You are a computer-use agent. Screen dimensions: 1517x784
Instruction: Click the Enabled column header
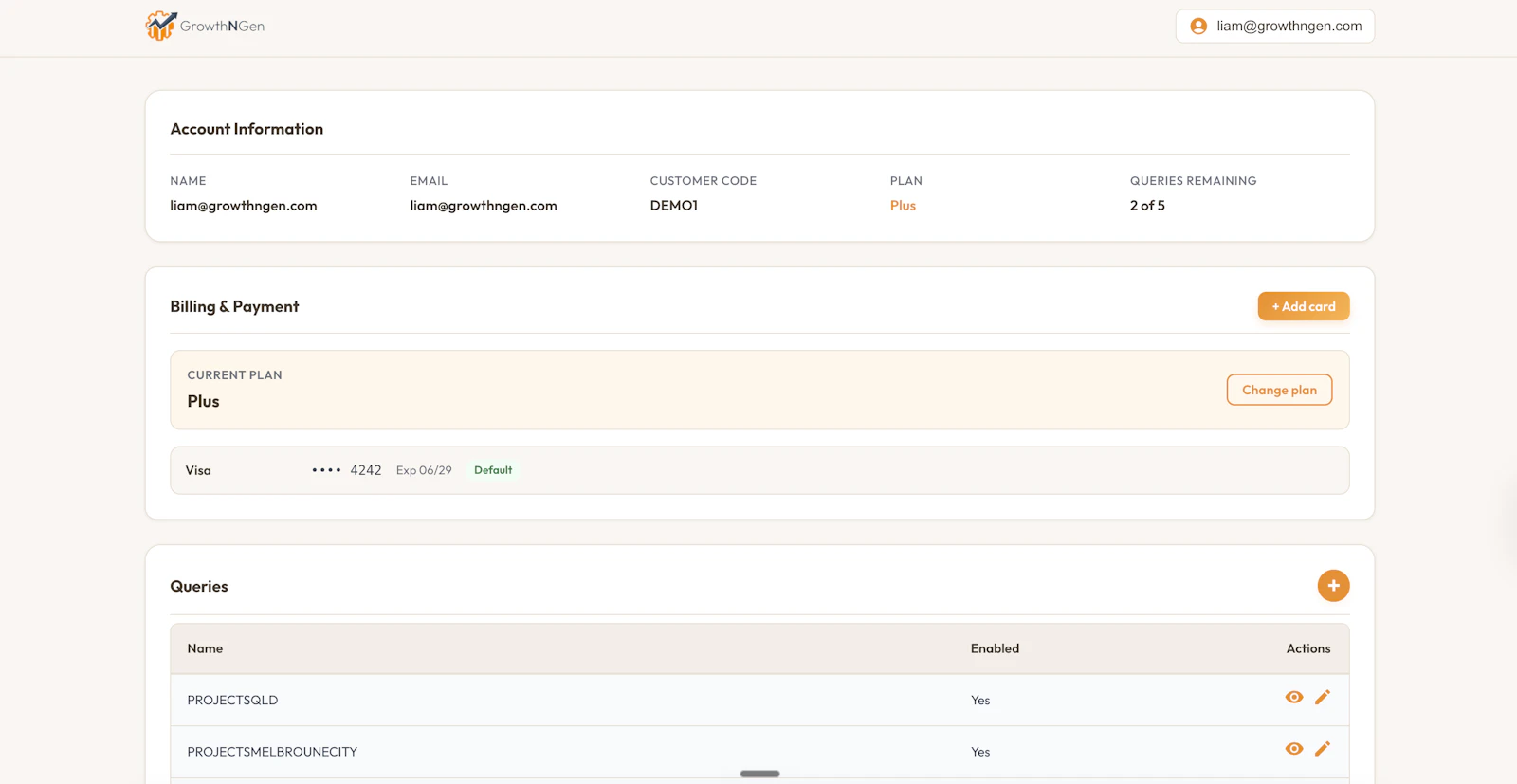click(995, 648)
